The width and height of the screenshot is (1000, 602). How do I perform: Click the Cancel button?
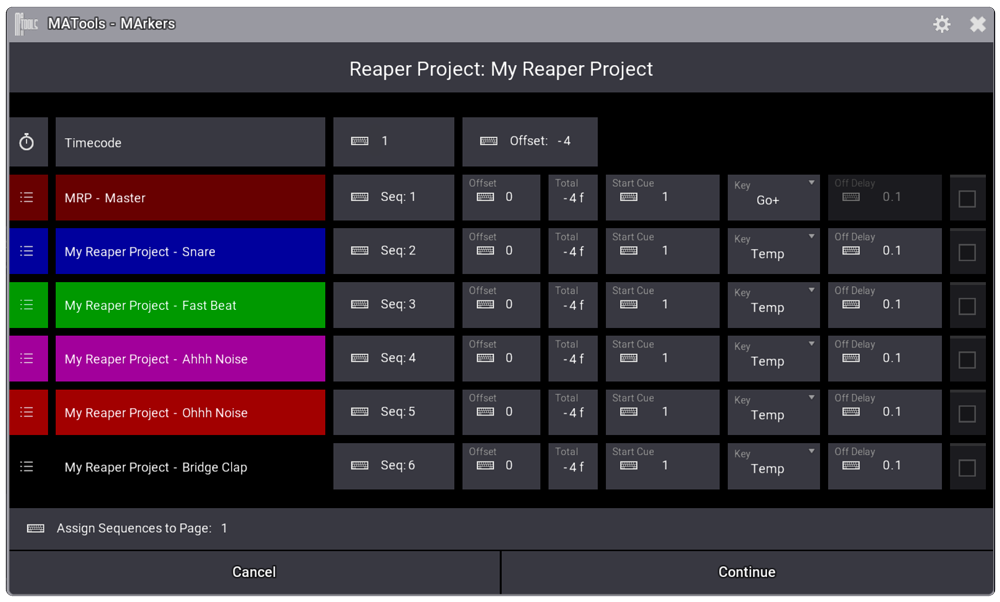click(x=254, y=572)
